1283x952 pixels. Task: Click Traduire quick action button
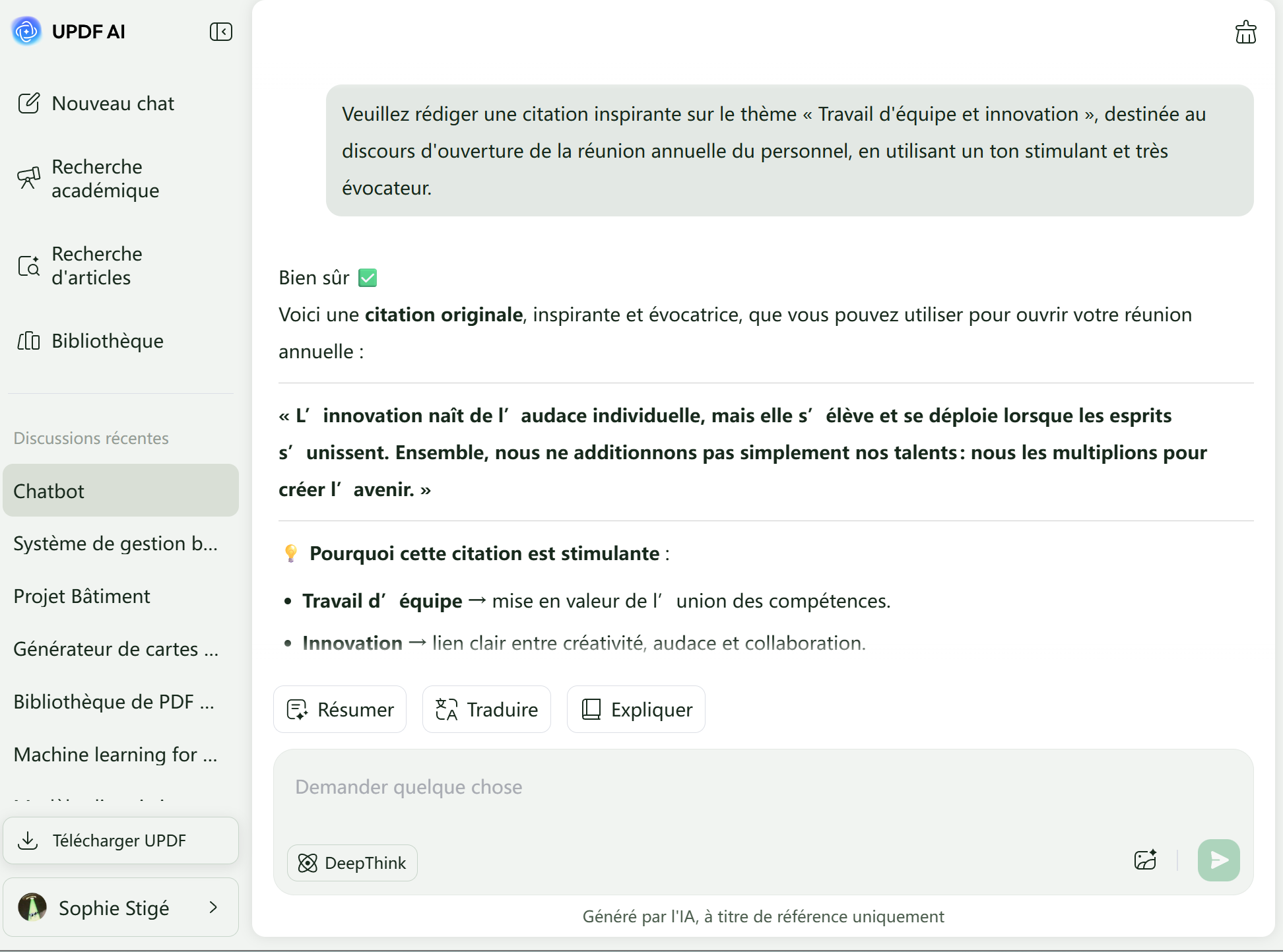tap(486, 709)
